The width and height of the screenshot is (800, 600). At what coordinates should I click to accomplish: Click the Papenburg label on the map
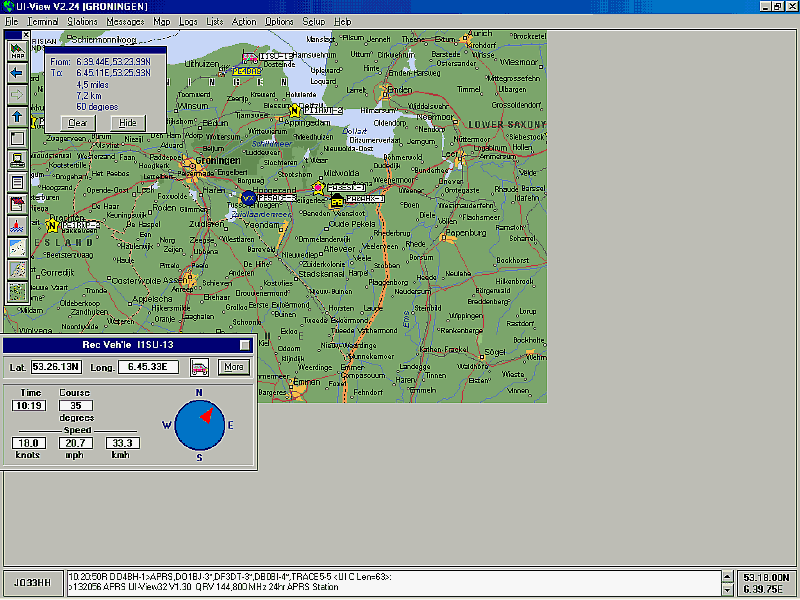466,233
